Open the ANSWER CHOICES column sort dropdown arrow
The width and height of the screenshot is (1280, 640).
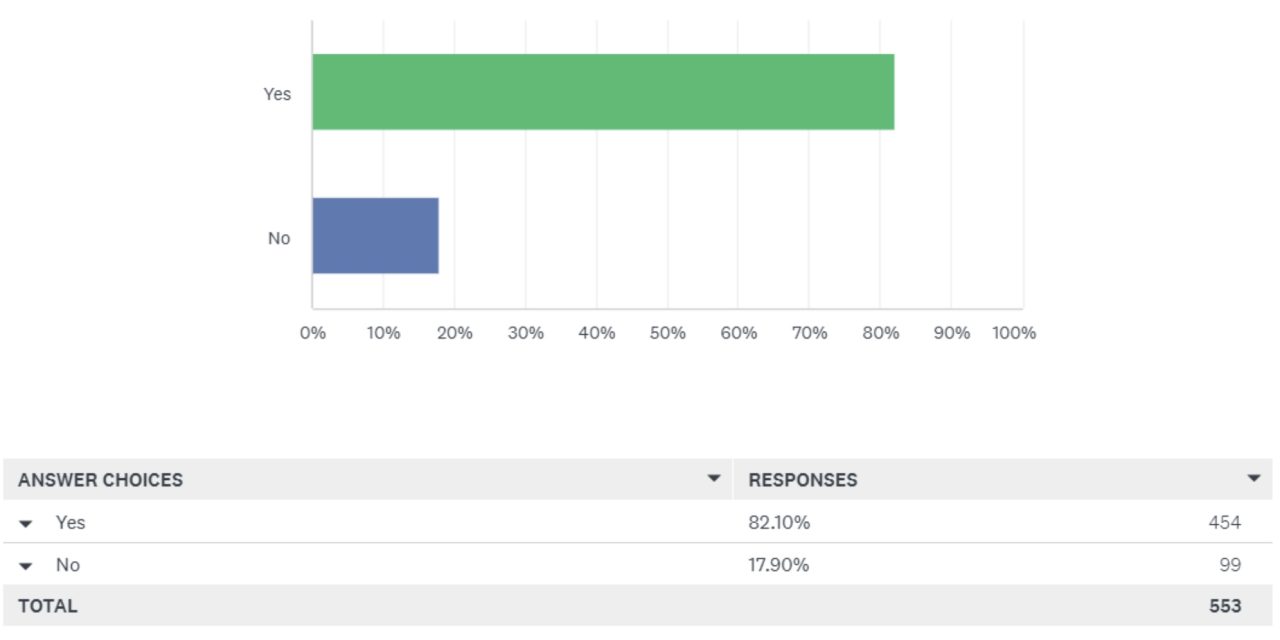(x=714, y=479)
